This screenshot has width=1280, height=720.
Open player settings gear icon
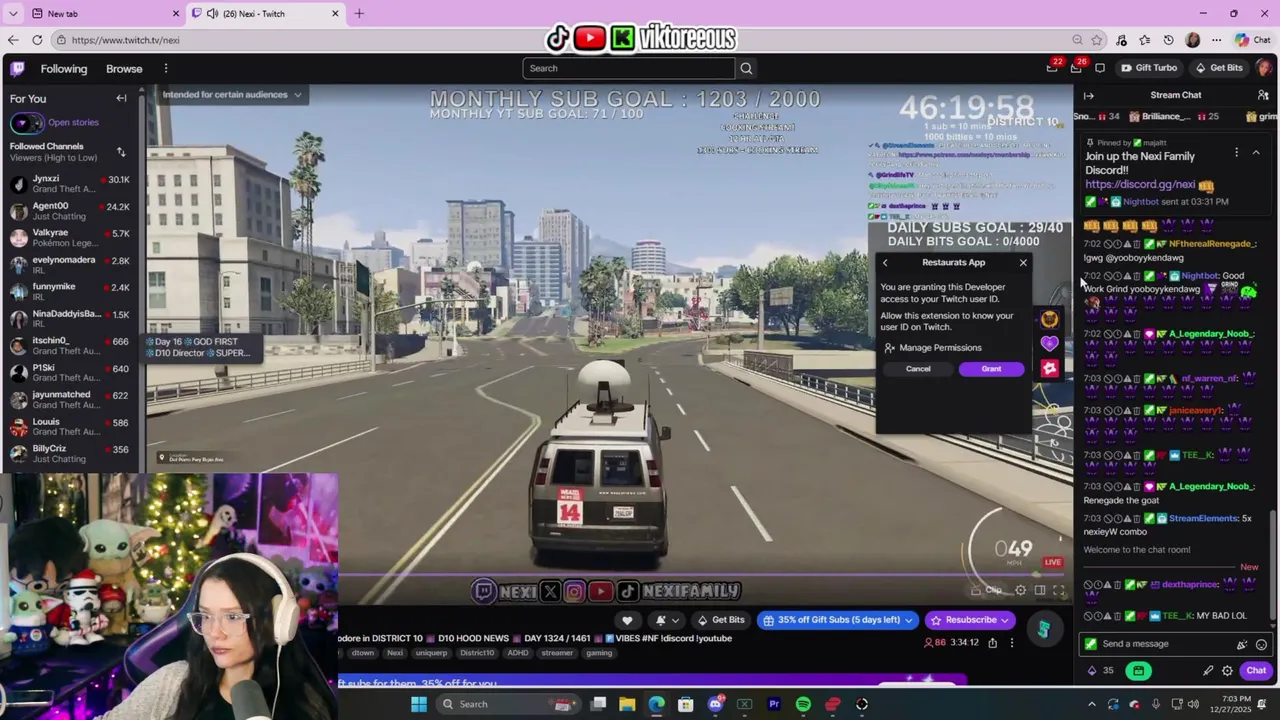tap(1021, 590)
